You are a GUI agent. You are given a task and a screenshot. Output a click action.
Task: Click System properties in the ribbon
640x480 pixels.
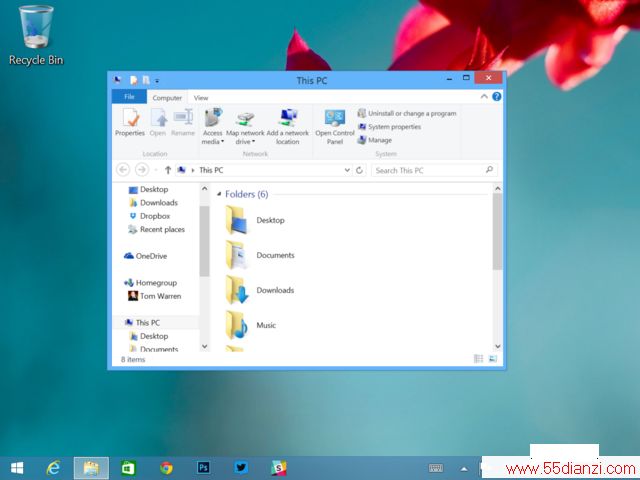tap(389, 127)
